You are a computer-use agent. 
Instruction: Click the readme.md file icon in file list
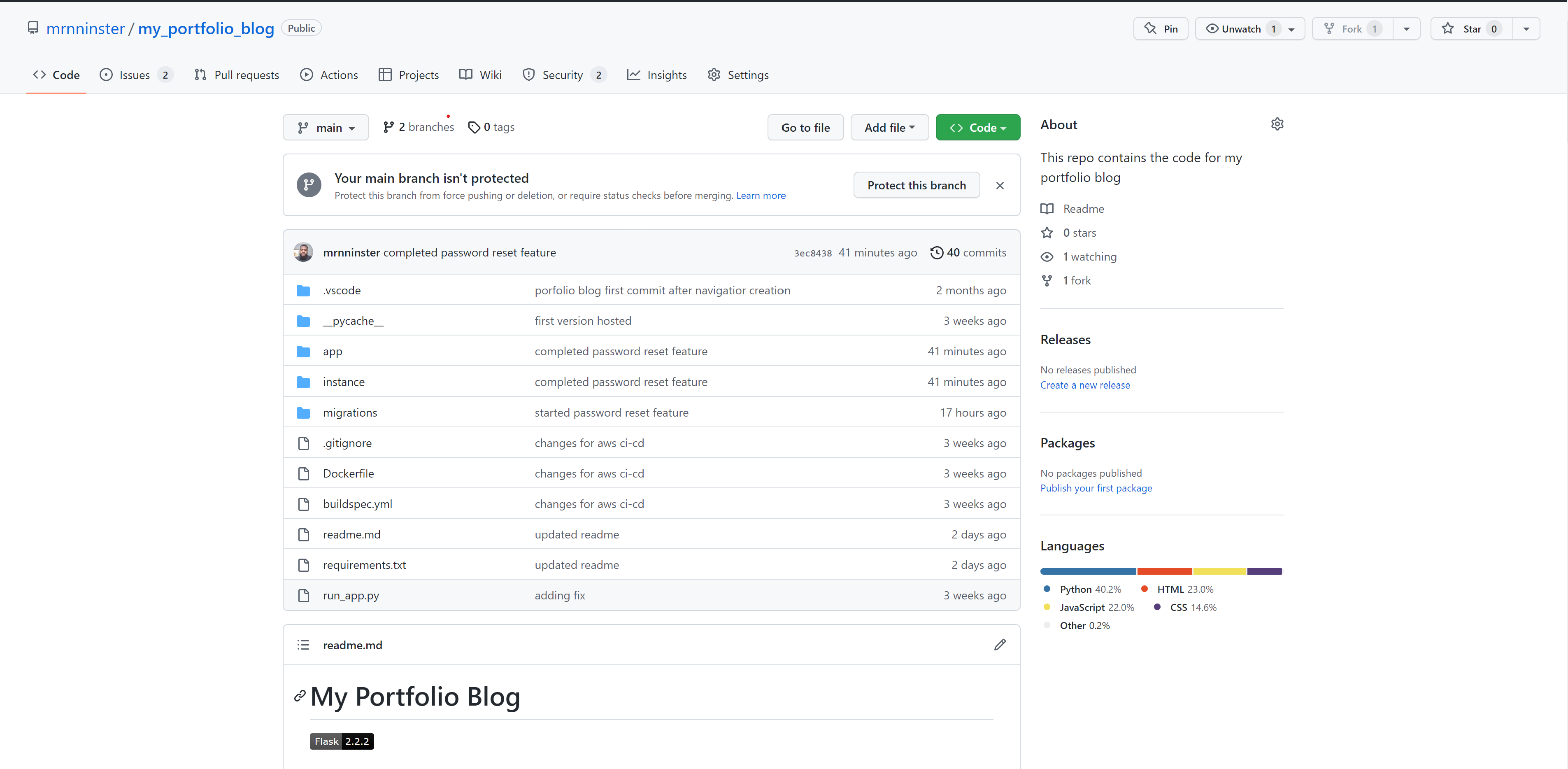coord(303,534)
